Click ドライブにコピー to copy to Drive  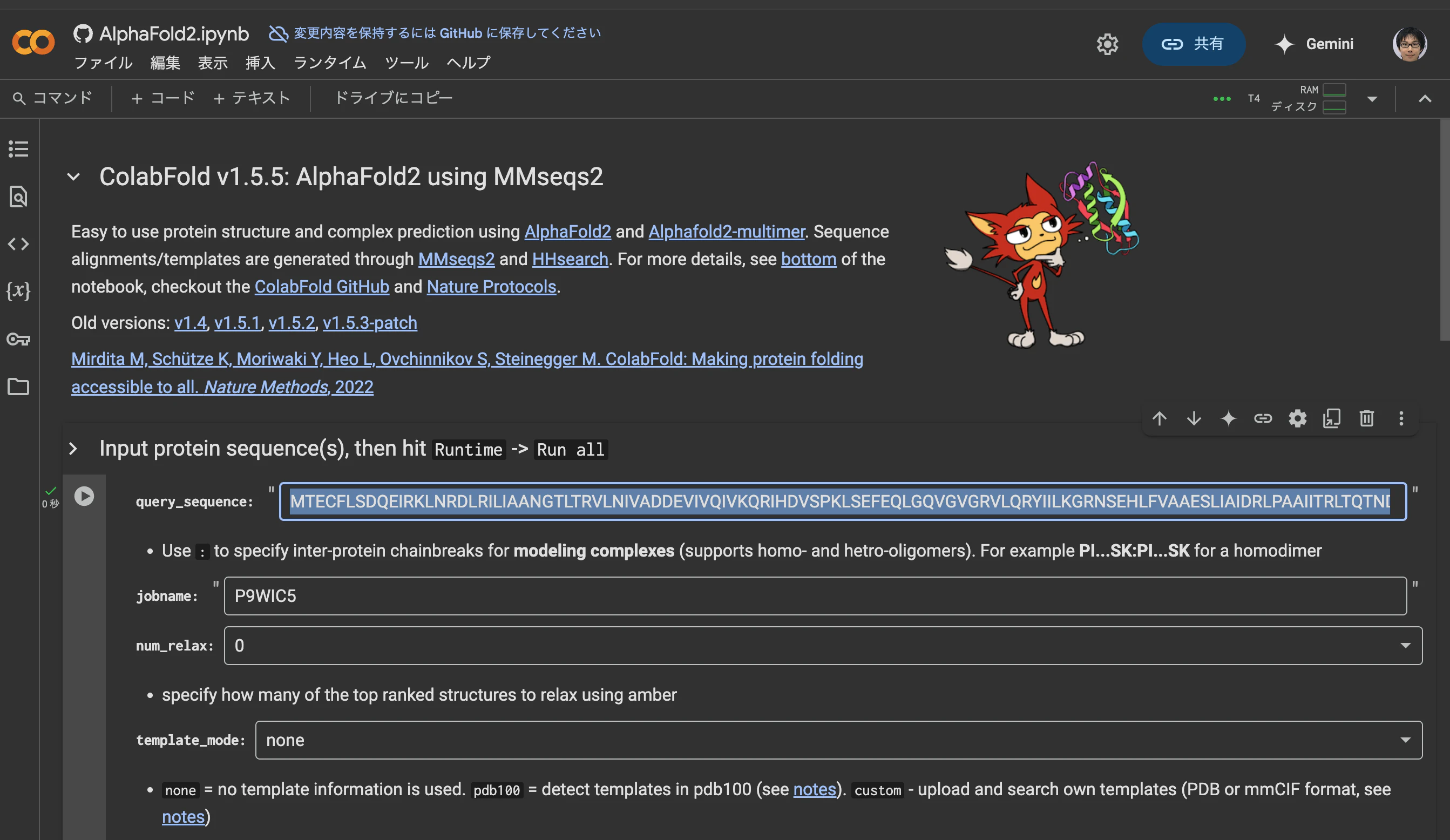(x=394, y=98)
